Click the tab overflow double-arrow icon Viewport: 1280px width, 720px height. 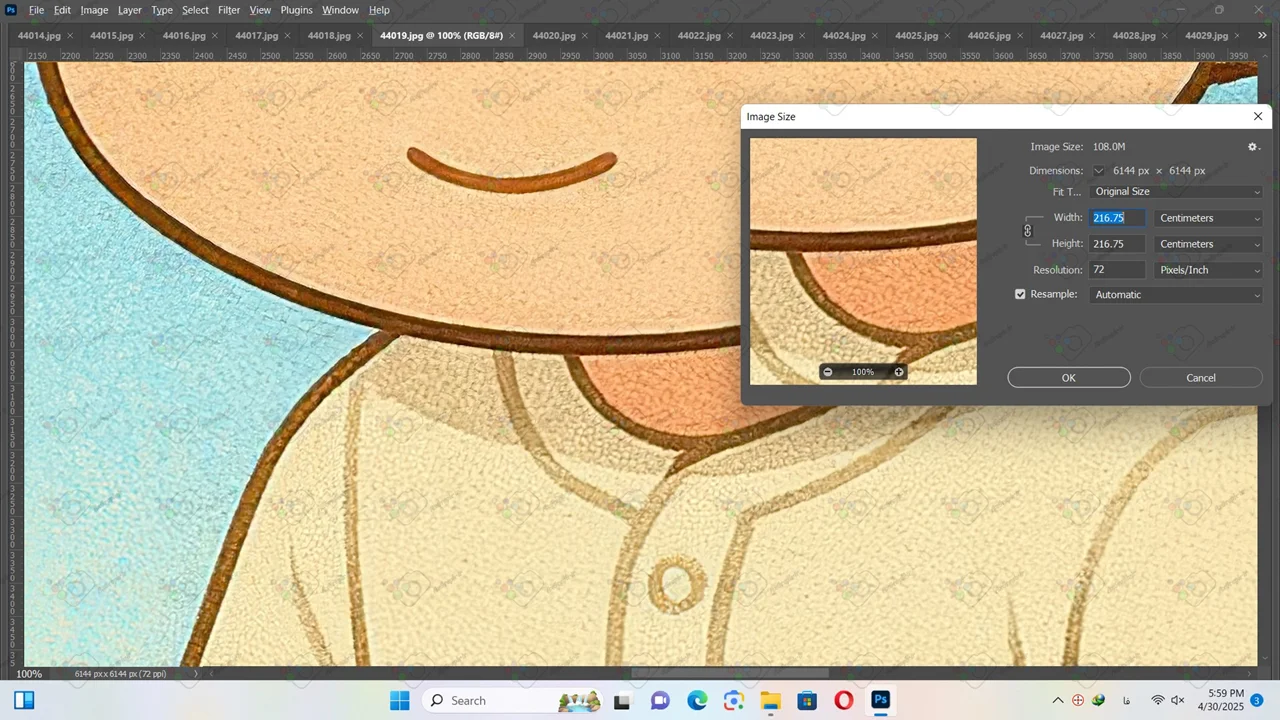tap(1262, 35)
